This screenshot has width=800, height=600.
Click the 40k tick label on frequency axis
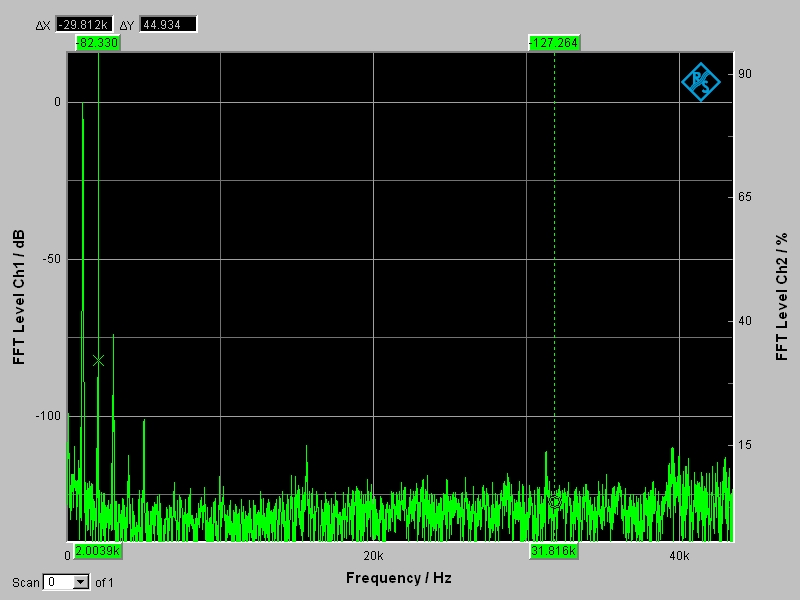[679, 555]
